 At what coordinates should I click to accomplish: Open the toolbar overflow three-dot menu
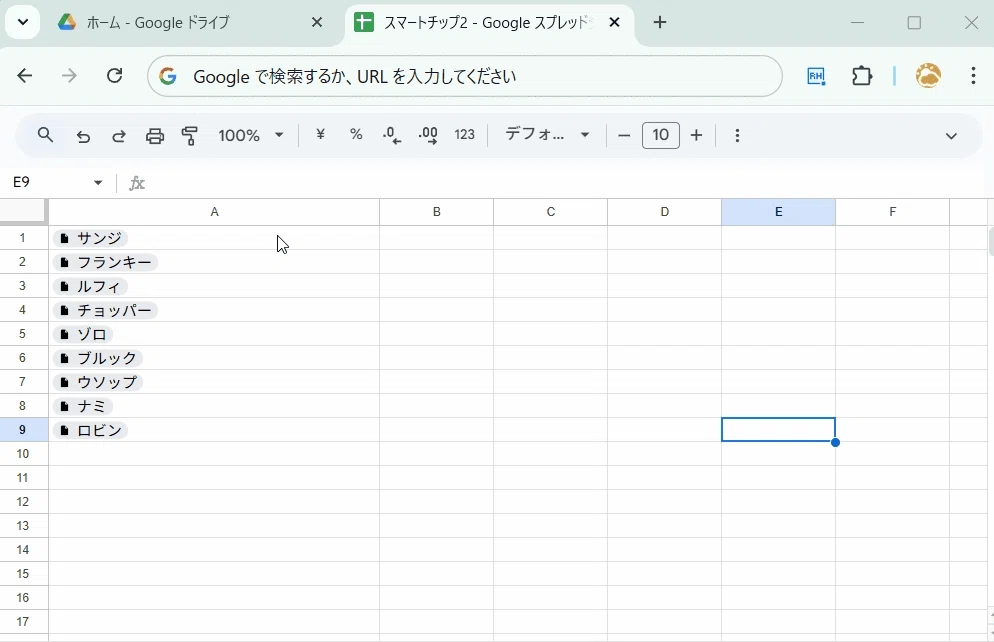tap(737, 135)
